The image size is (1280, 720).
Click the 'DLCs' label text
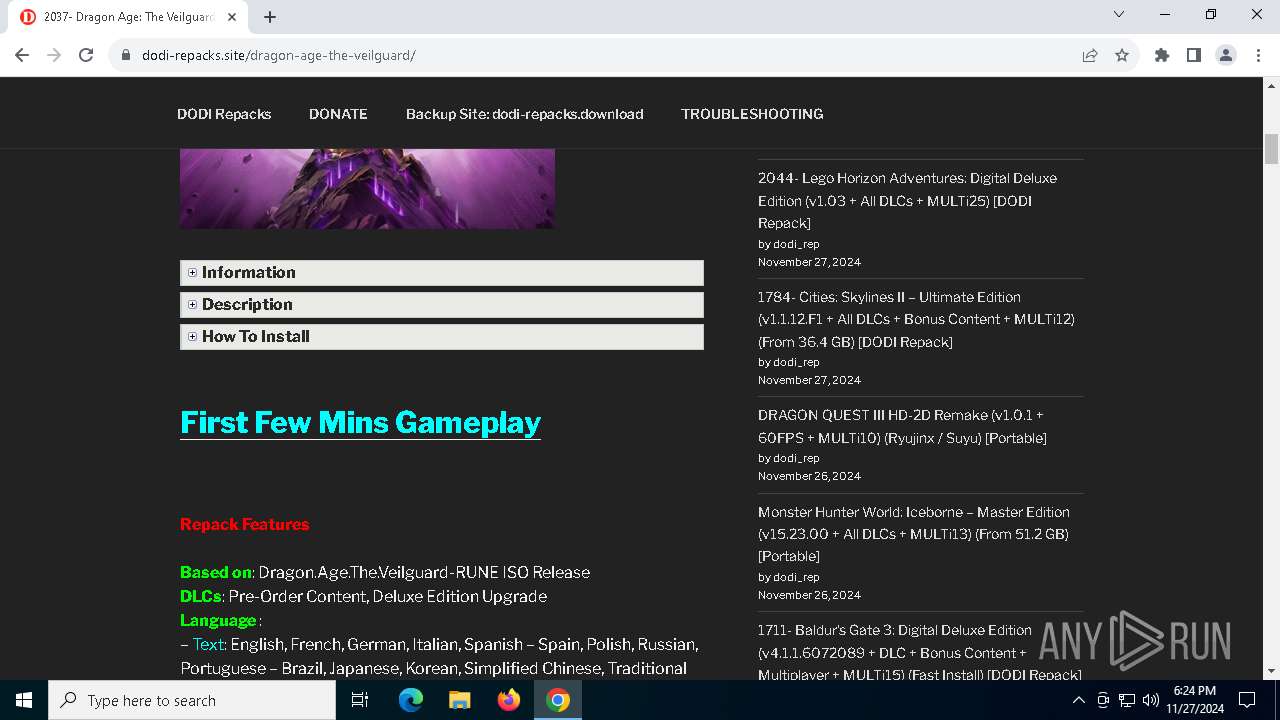click(200, 596)
